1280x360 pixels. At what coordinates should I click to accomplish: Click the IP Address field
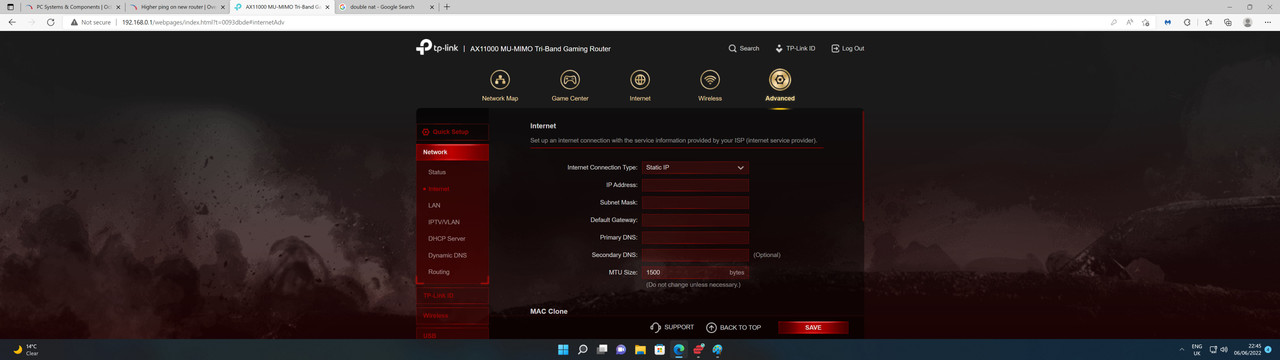(x=695, y=185)
